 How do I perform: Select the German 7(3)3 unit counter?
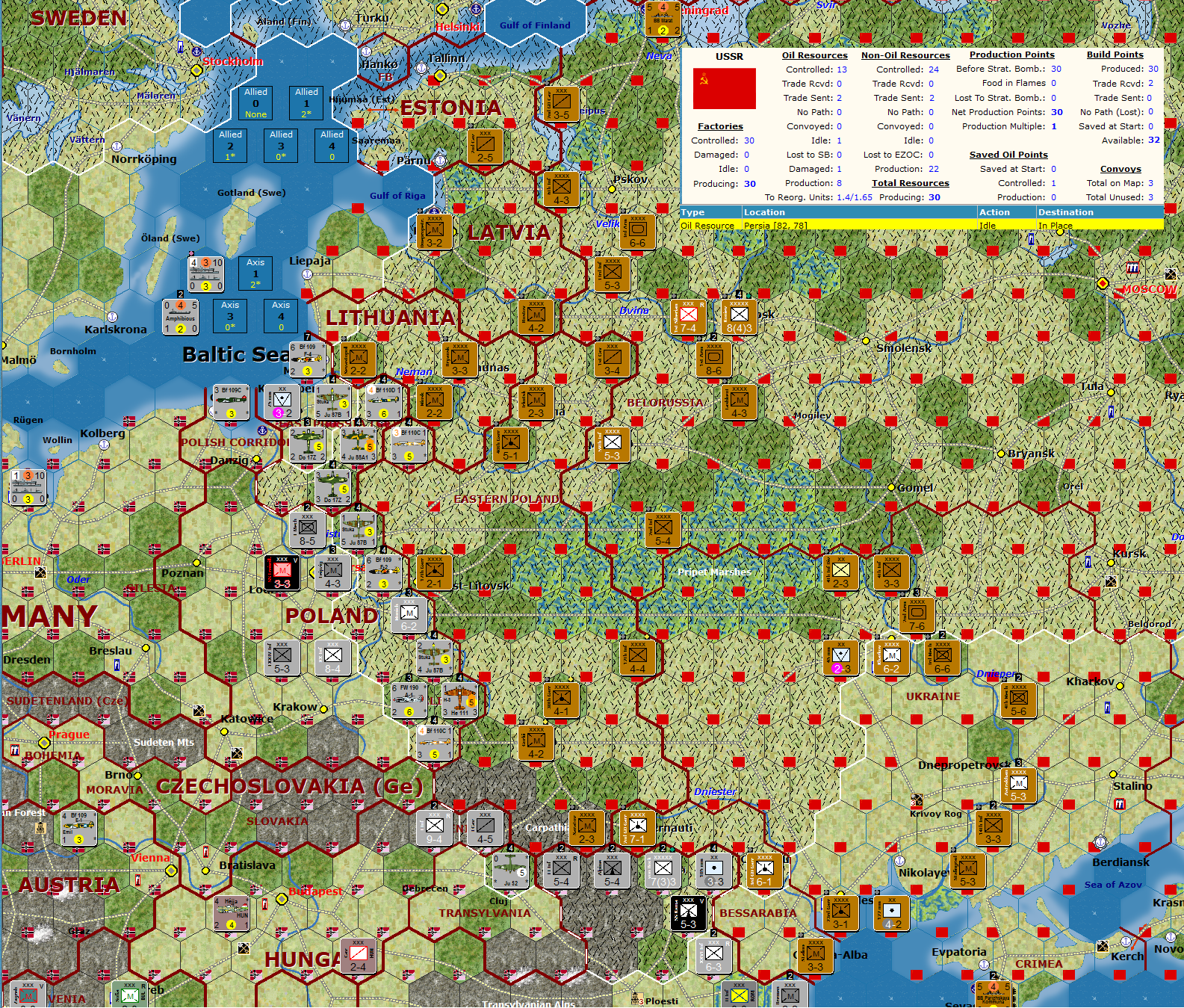(663, 871)
